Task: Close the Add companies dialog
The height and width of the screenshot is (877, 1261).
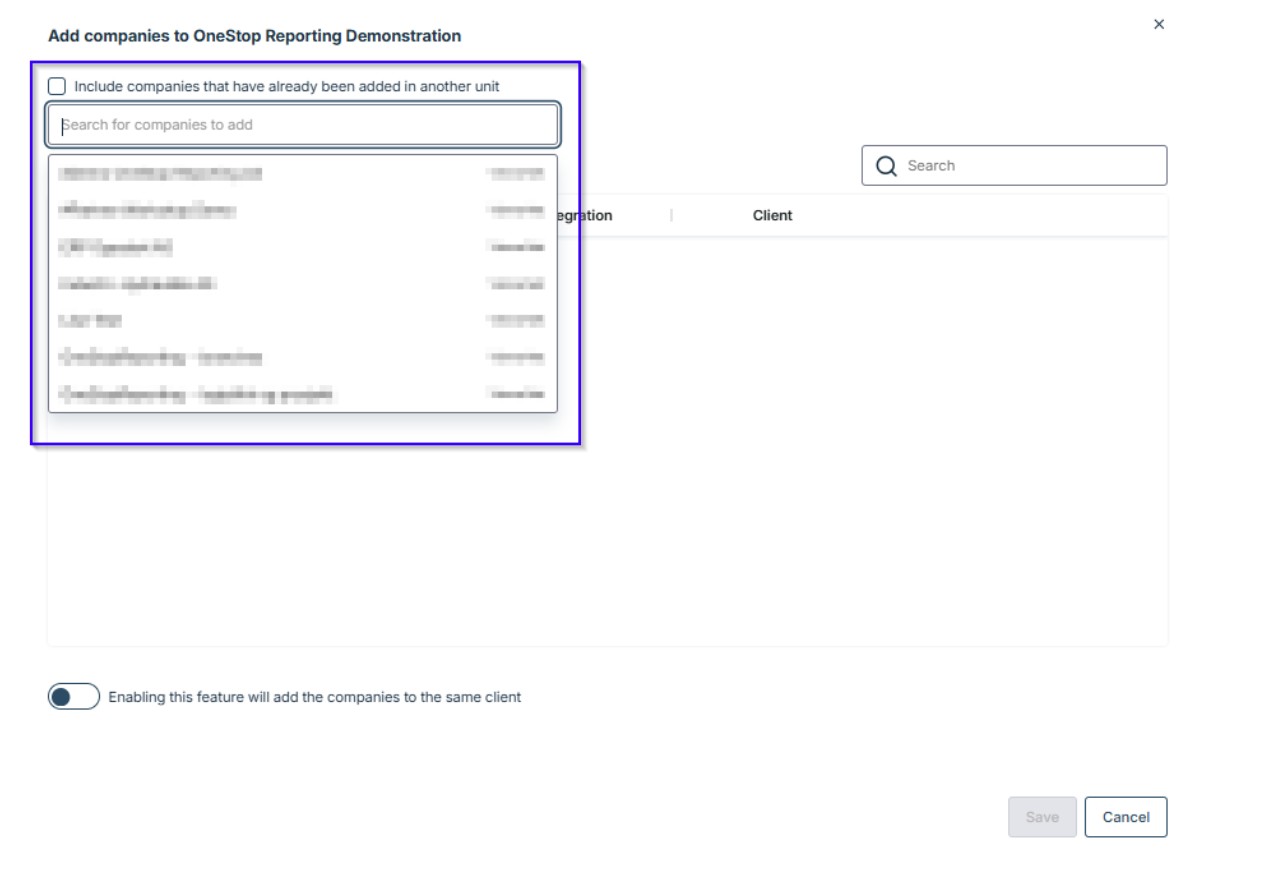Action: point(1159,24)
